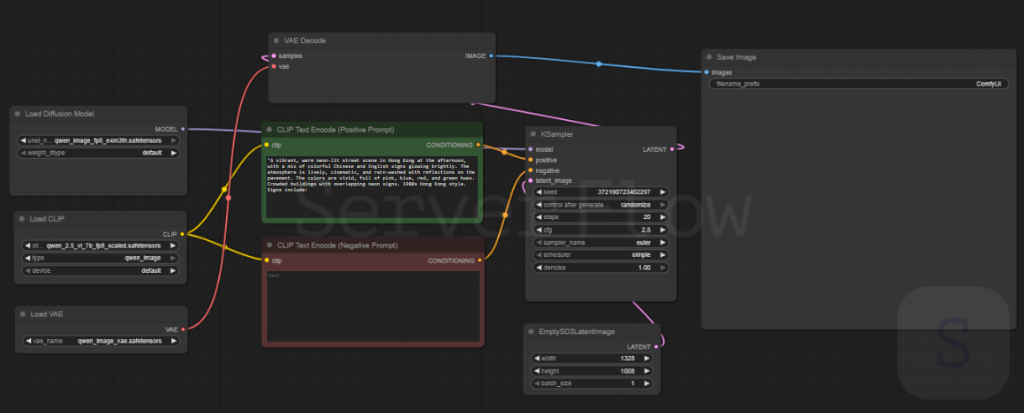This screenshot has height=413, width=1024.
Task: Open the control after generate dropdown
Action: pyautogui.click(x=601, y=205)
